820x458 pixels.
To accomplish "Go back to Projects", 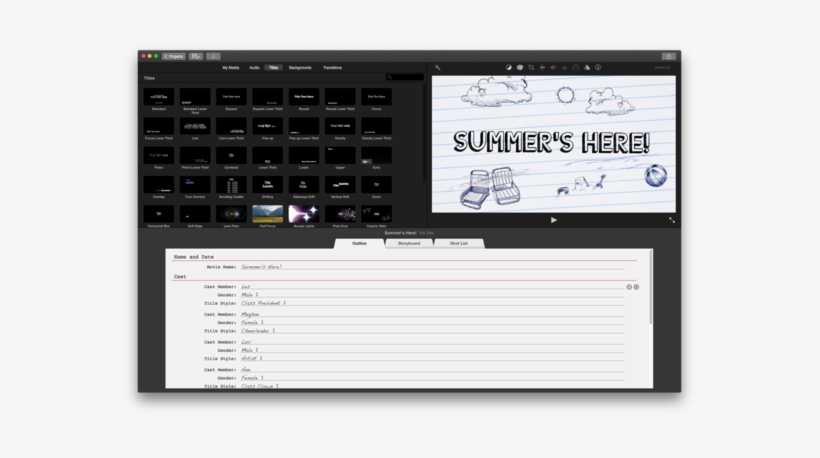I will 174,56.
